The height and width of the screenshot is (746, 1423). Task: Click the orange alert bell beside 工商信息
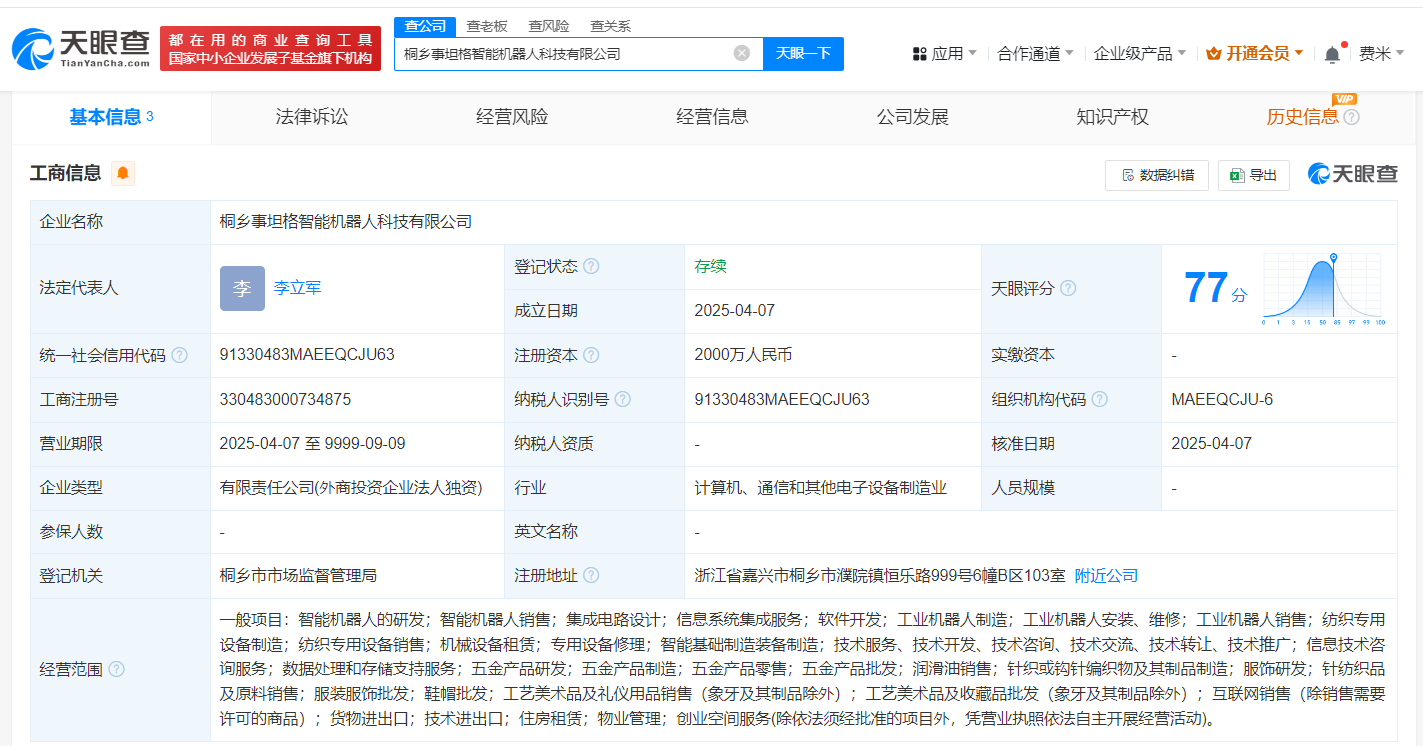(123, 174)
